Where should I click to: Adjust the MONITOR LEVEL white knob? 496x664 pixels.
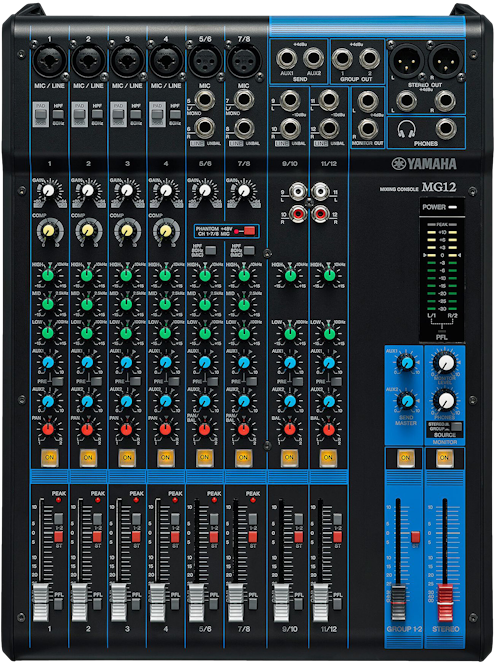point(446,362)
